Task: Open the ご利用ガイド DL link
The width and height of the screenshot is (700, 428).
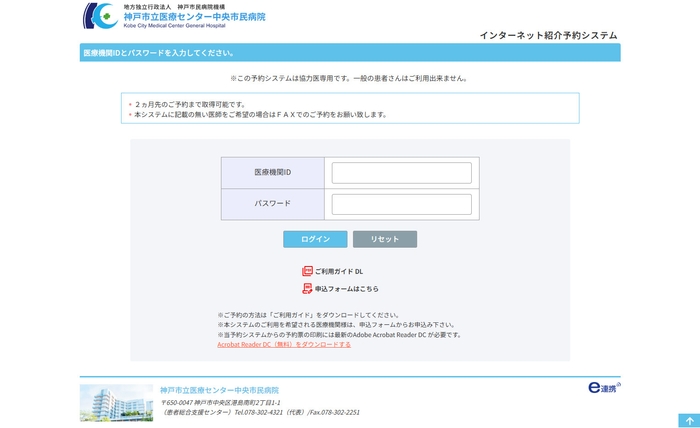Action: click(x=339, y=271)
